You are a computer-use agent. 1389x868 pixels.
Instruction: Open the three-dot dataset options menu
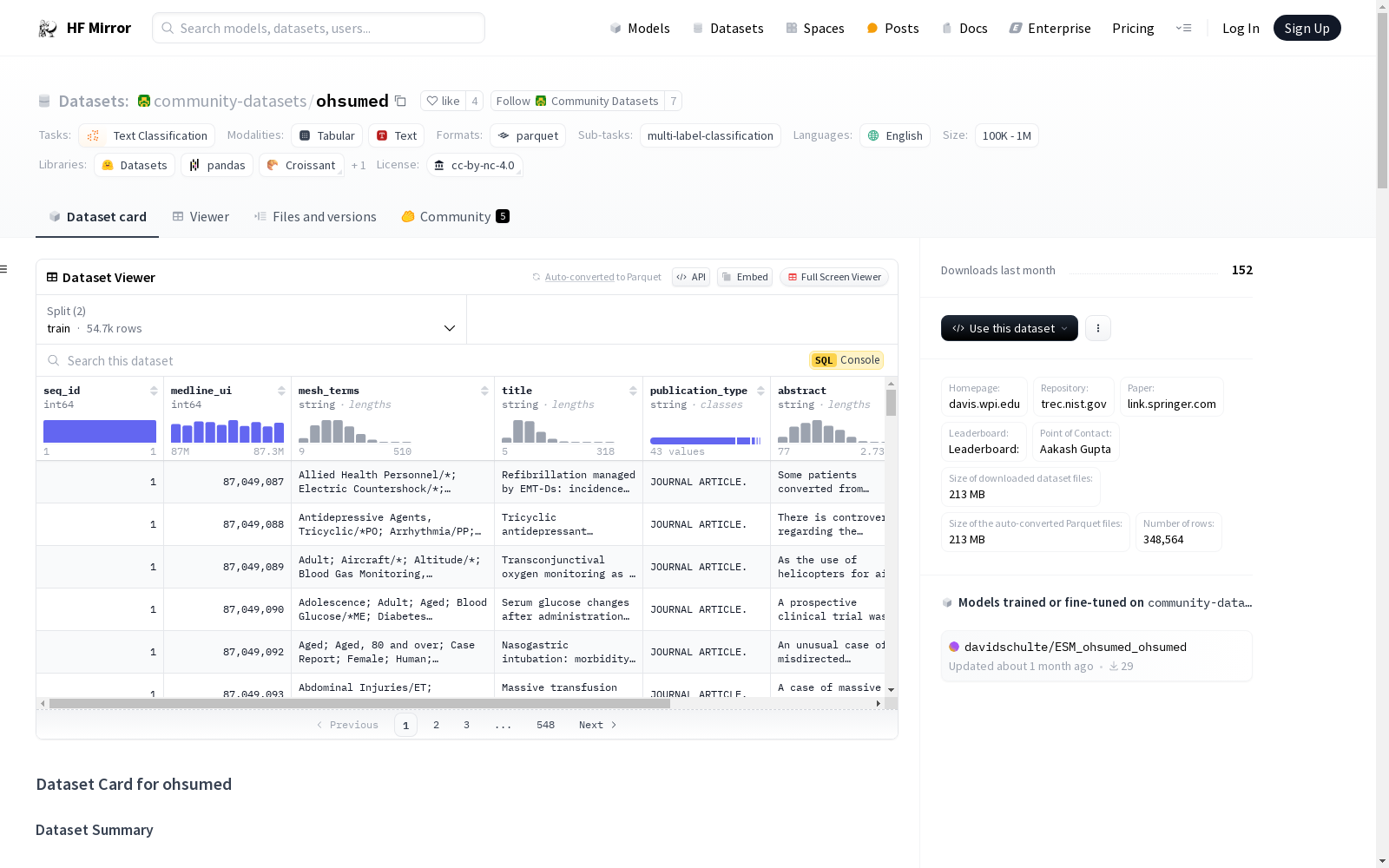[1098, 328]
